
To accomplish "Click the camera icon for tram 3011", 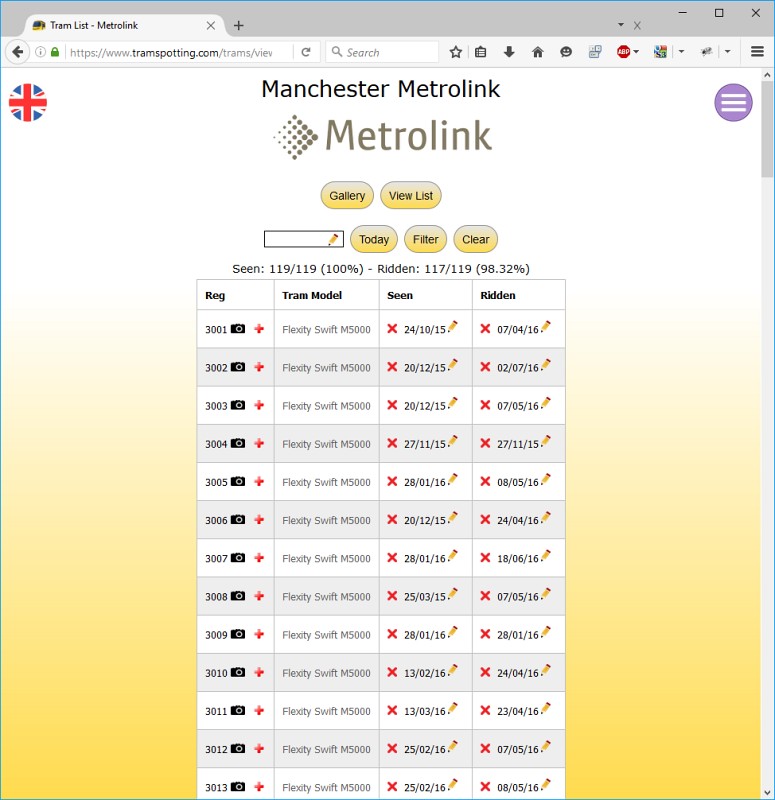I will [238, 710].
